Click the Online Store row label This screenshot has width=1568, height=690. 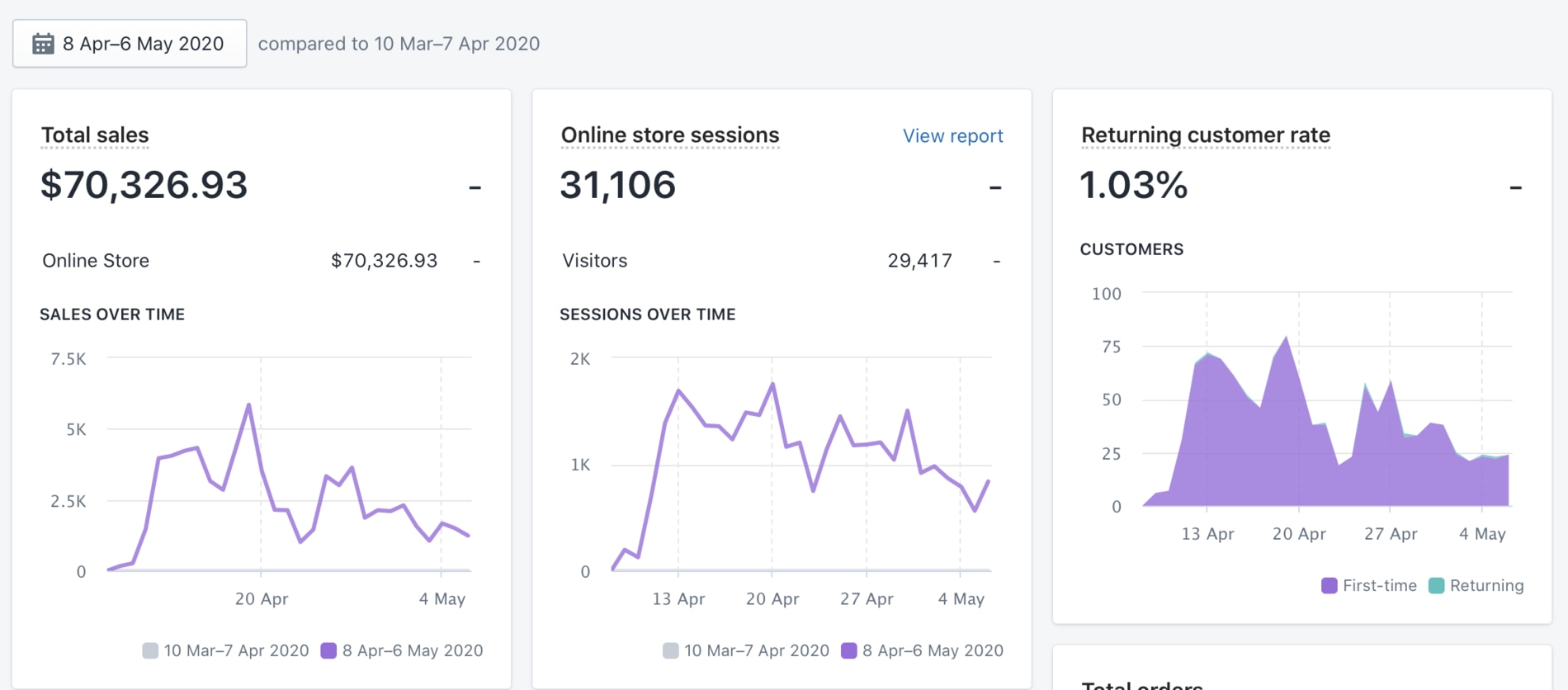pos(96,261)
